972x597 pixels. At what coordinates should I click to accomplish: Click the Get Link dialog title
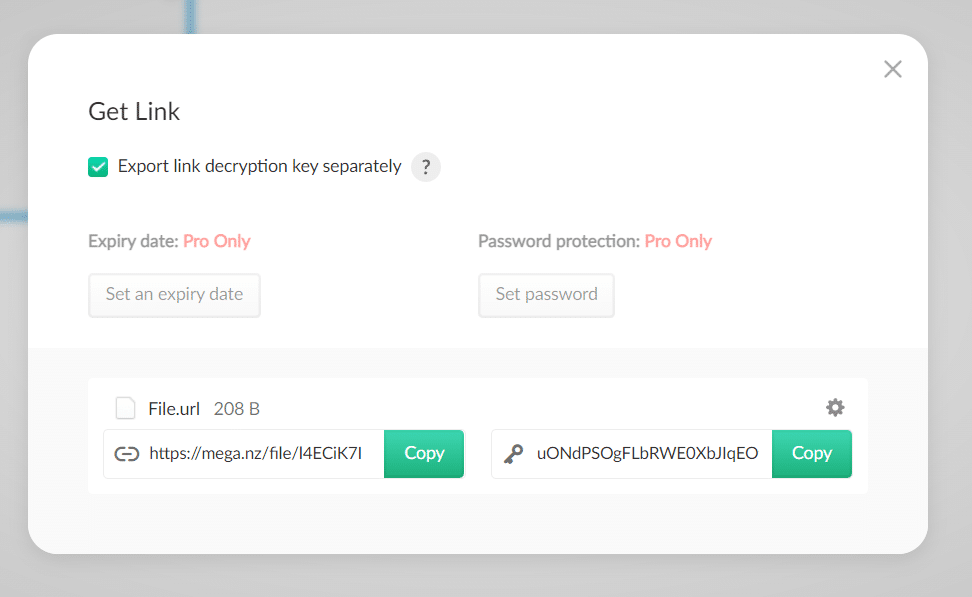click(134, 112)
